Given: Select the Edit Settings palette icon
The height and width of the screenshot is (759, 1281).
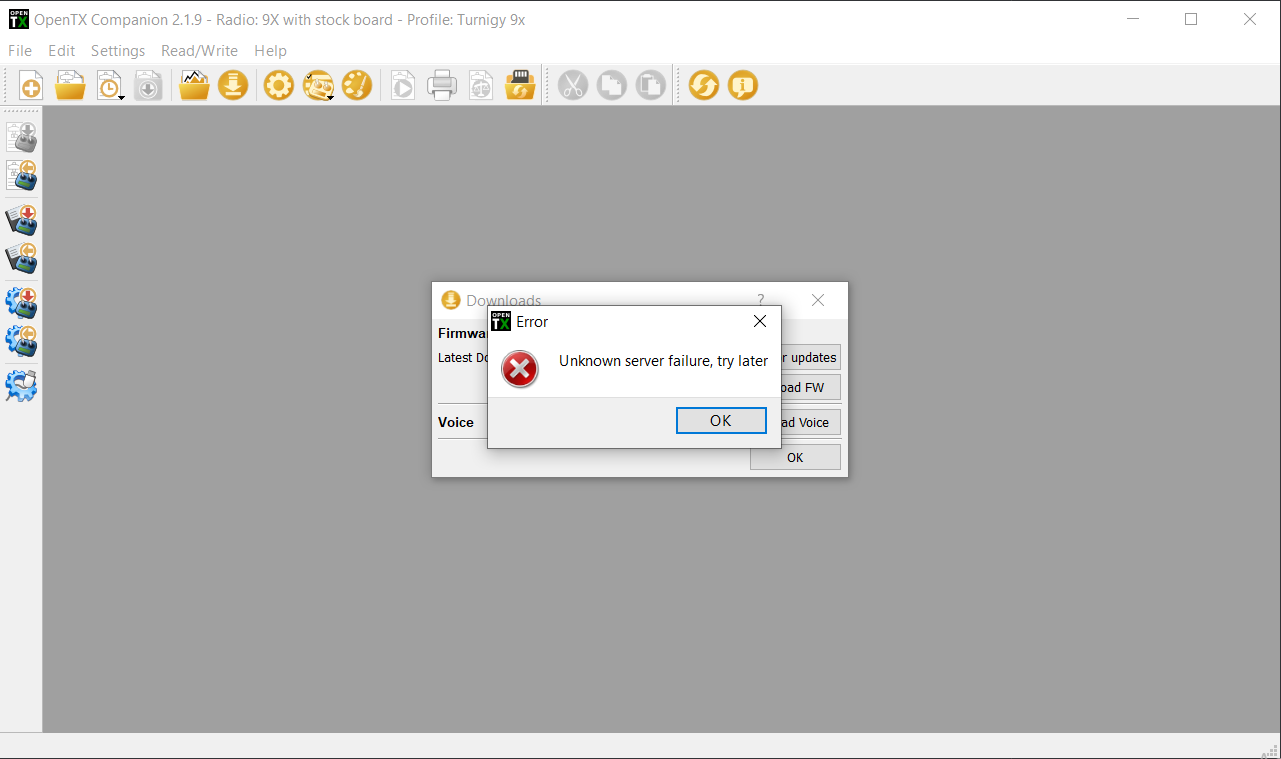Looking at the screenshot, I should [x=356, y=85].
